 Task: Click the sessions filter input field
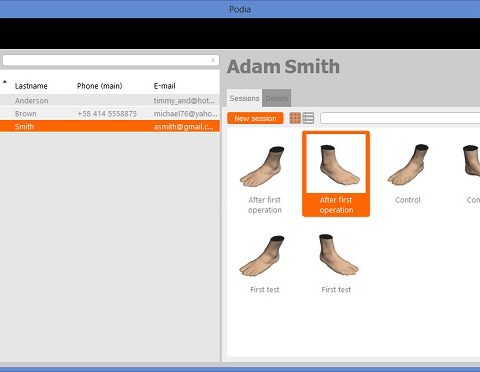tap(400, 118)
